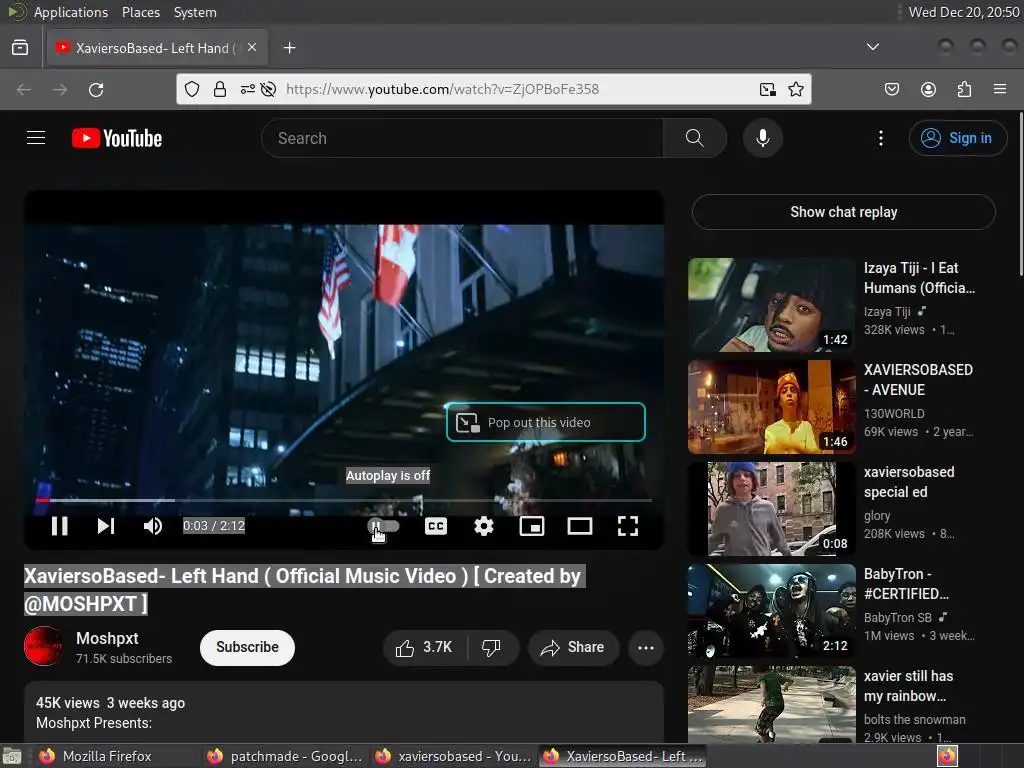1024x768 pixels.
Task: Pause the video with the pause button
Action: [59, 526]
